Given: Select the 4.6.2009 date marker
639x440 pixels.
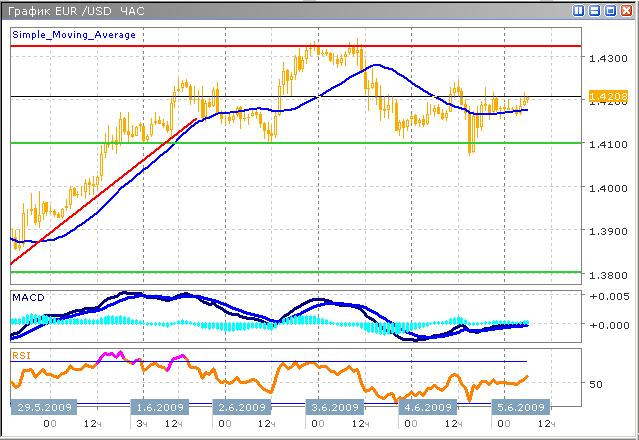Looking at the screenshot, I should point(426,407).
